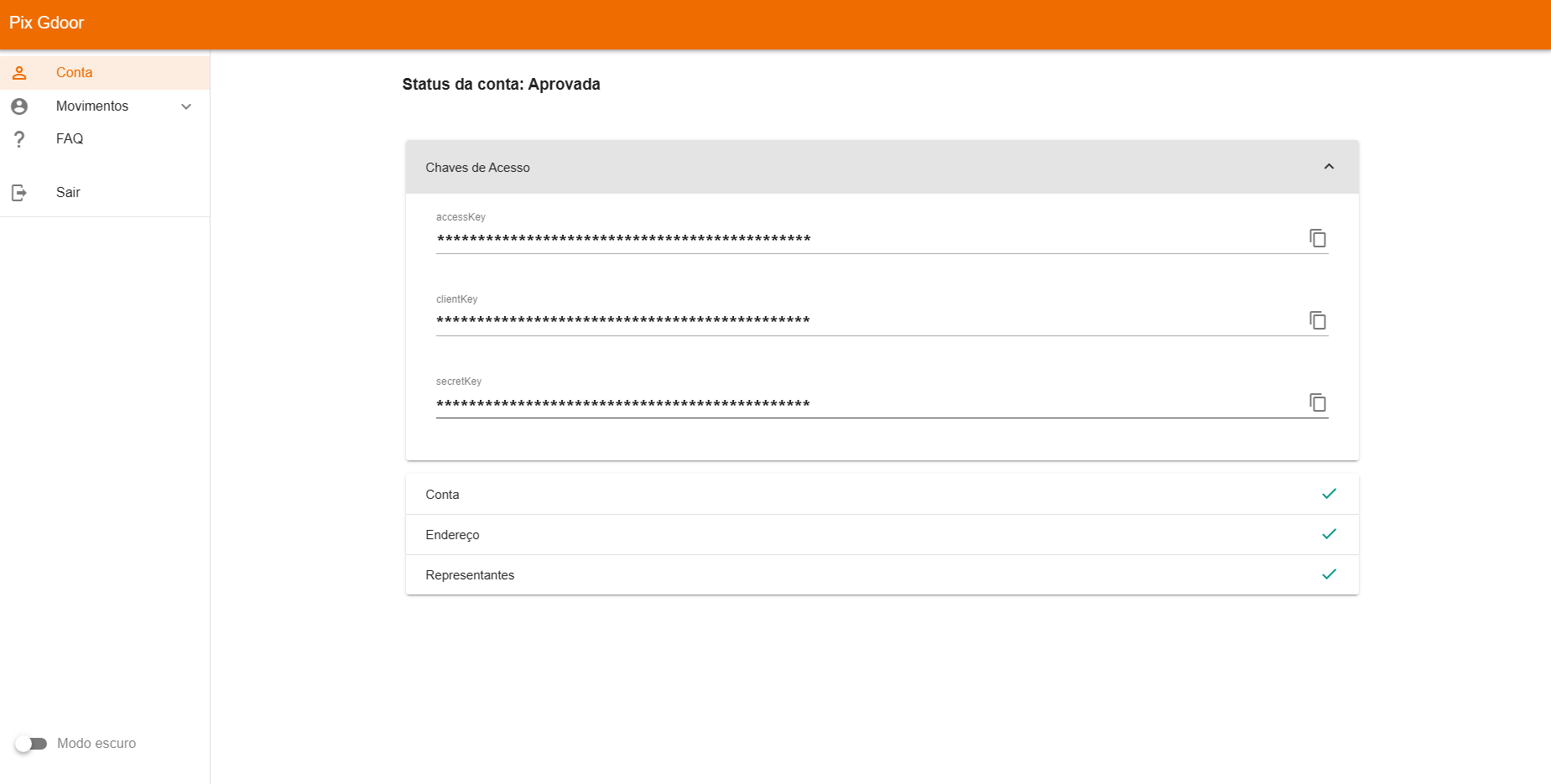Viewport: 1551px width, 784px height.
Task: Open Movimentos in the sidebar menu
Action: tap(105, 106)
